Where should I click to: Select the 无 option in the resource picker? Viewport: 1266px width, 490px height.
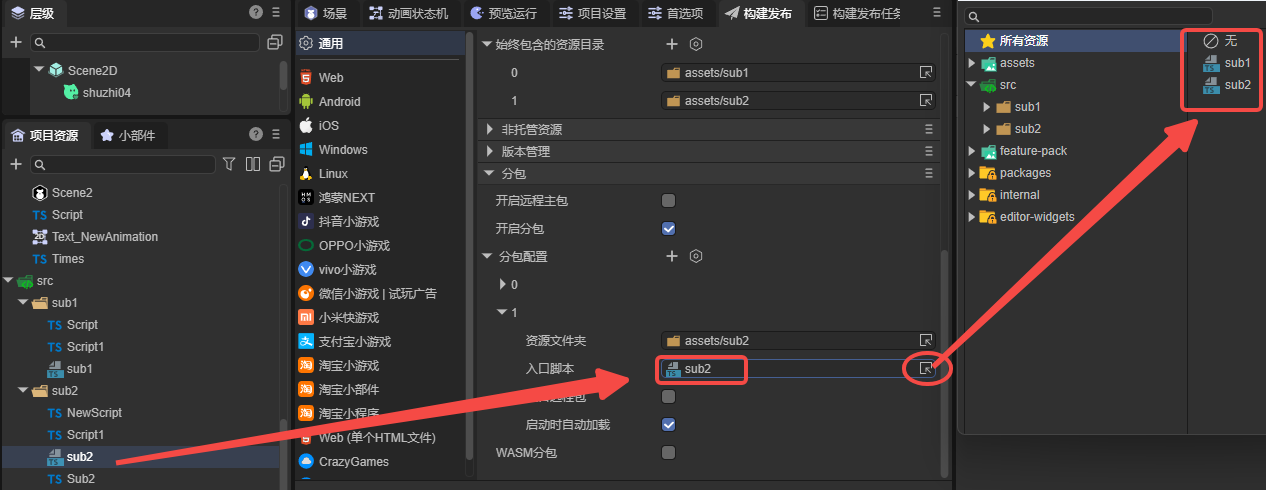pyautogui.click(x=1221, y=41)
